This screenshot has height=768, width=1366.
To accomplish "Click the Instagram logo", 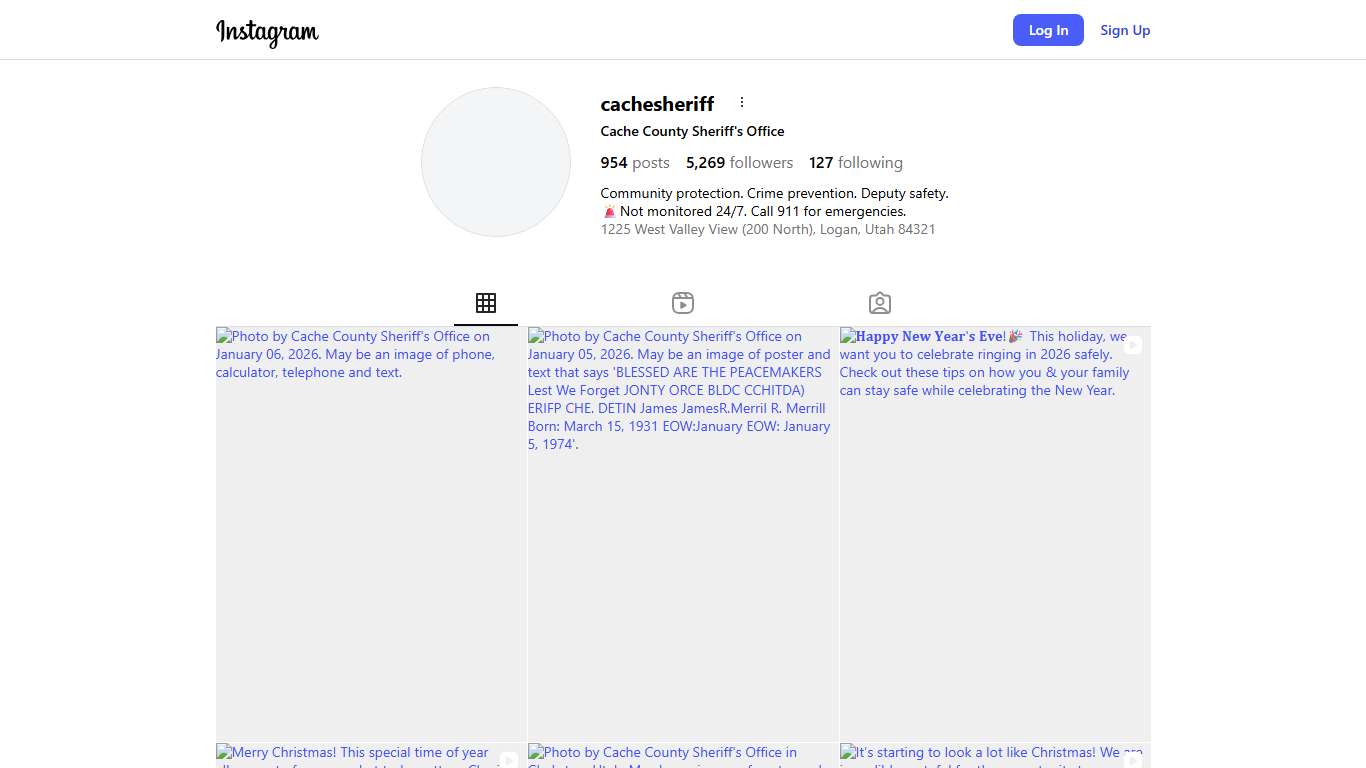I will coord(267,32).
